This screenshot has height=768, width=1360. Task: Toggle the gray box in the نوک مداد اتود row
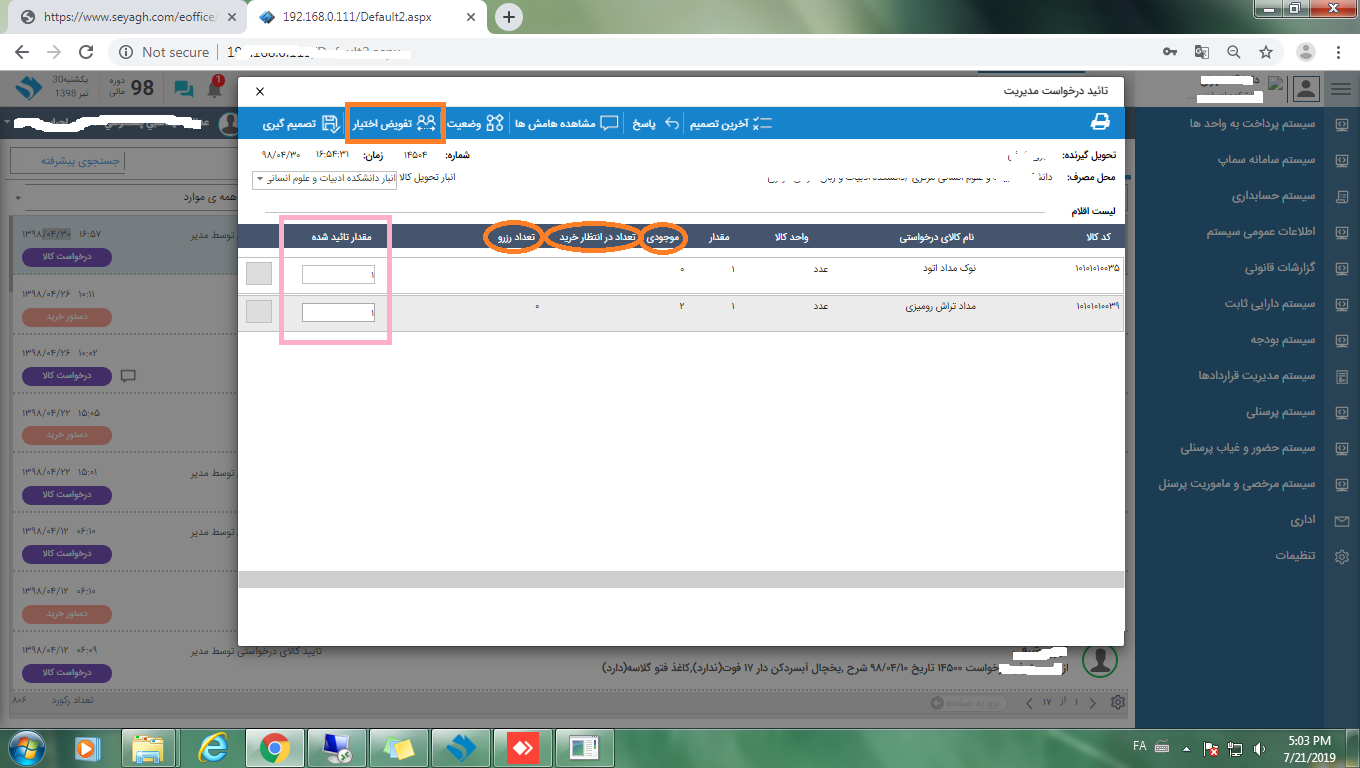(259, 274)
